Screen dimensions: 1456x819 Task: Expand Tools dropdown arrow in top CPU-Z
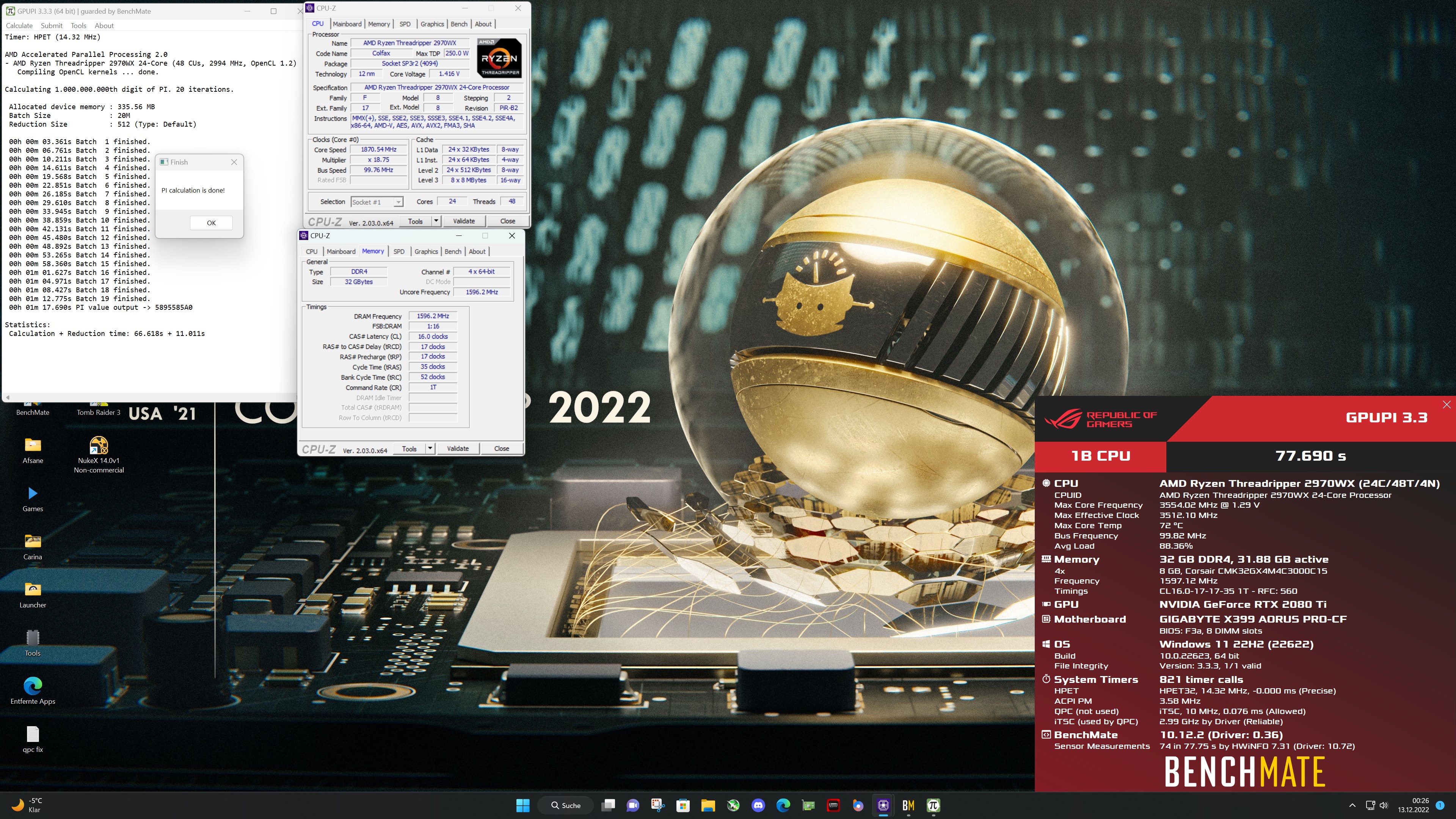pos(436,221)
